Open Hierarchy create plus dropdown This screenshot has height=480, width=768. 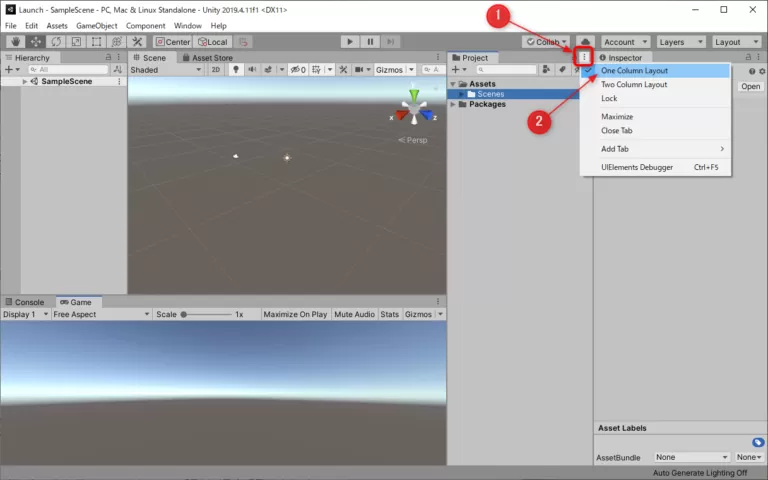(12, 70)
